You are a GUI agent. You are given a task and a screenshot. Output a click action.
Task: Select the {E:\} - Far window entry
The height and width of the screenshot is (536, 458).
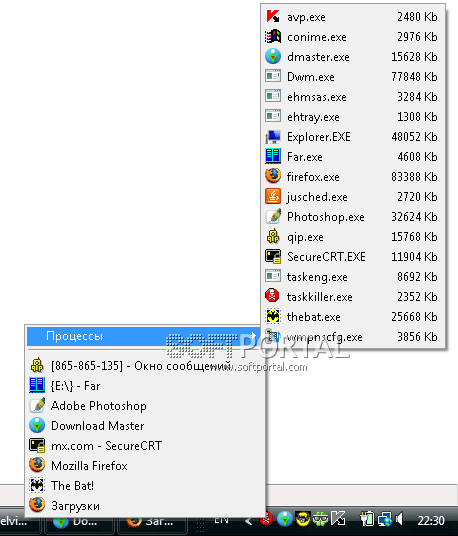pos(146,386)
